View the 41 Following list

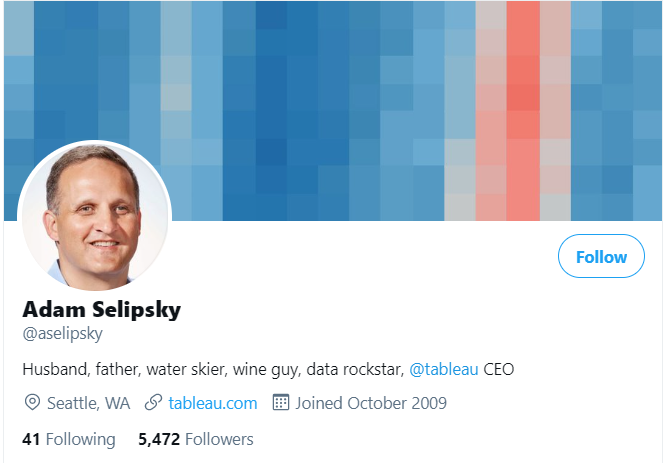[69, 439]
